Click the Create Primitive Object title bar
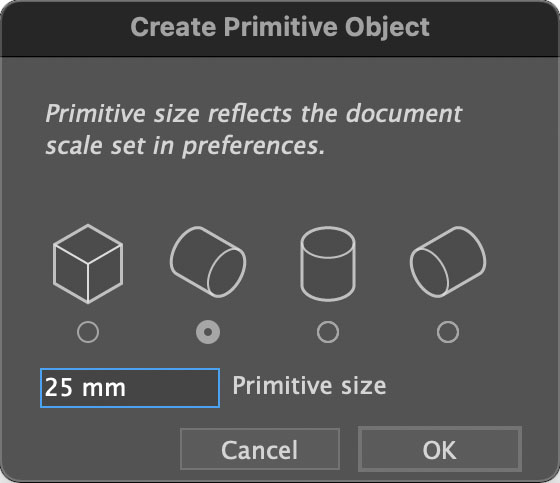The image size is (560, 483). click(280, 28)
